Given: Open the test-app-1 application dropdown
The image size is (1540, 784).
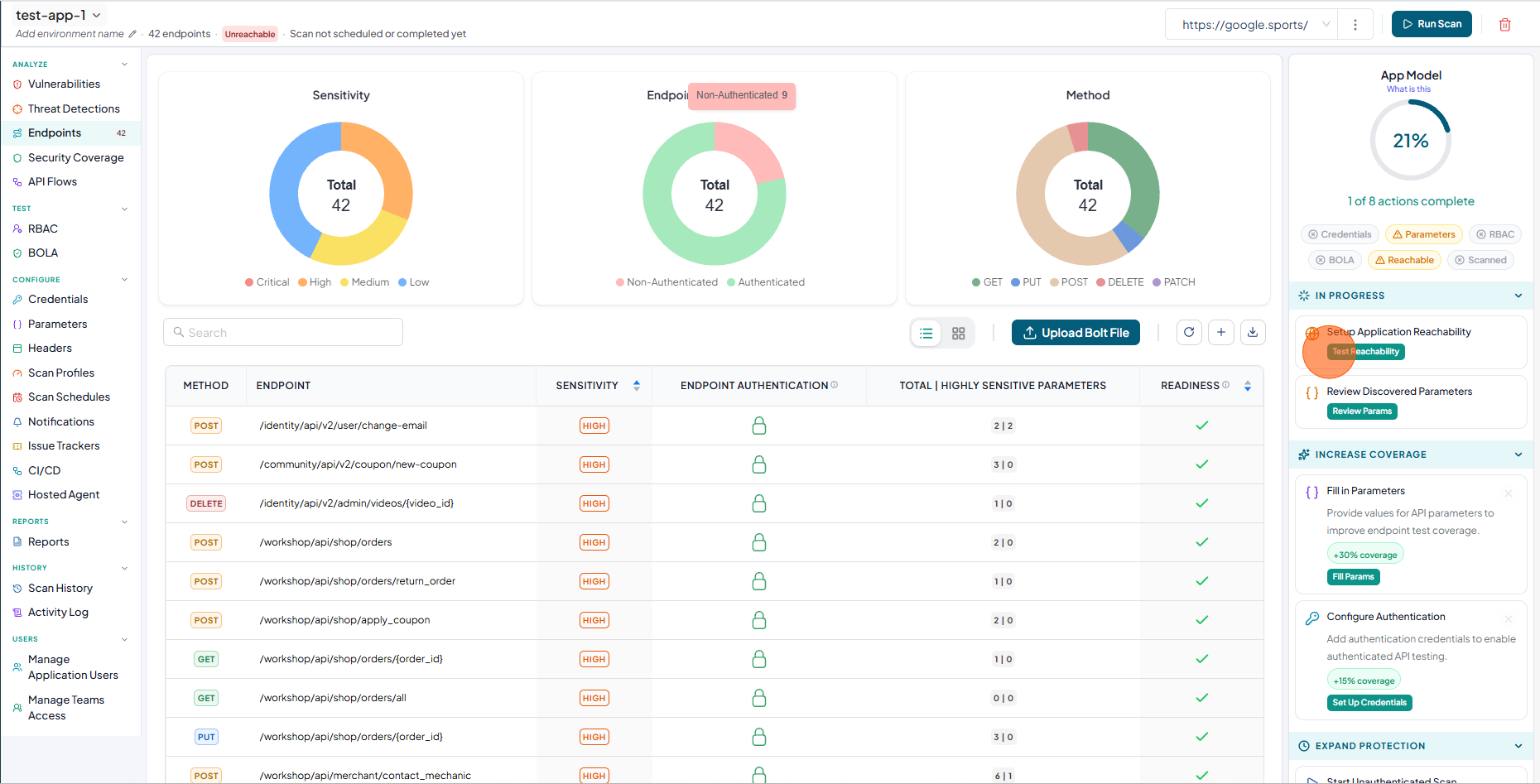Looking at the screenshot, I should click(x=59, y=15).
